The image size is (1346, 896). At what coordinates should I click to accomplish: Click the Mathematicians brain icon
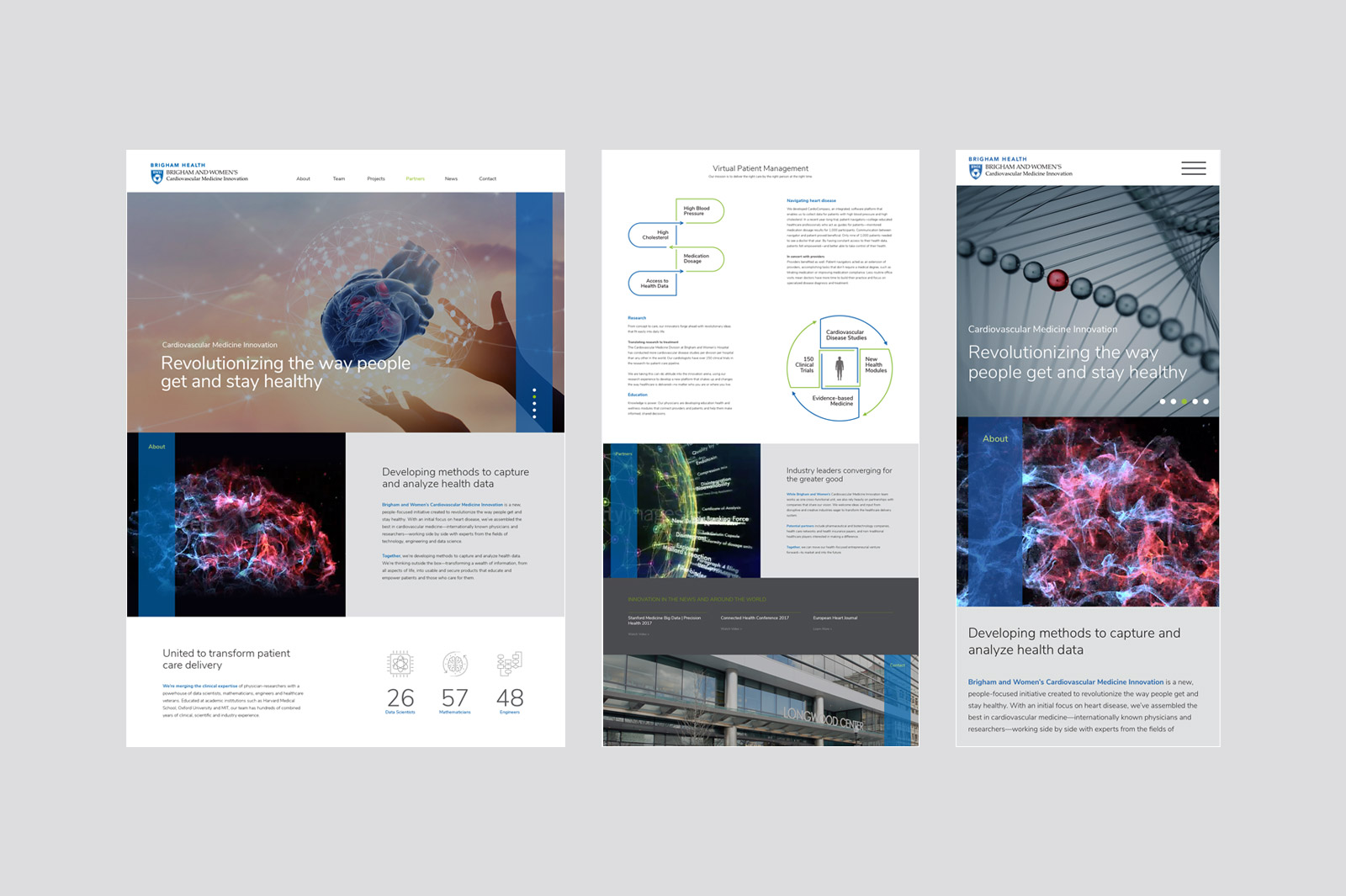click(455, 664)
